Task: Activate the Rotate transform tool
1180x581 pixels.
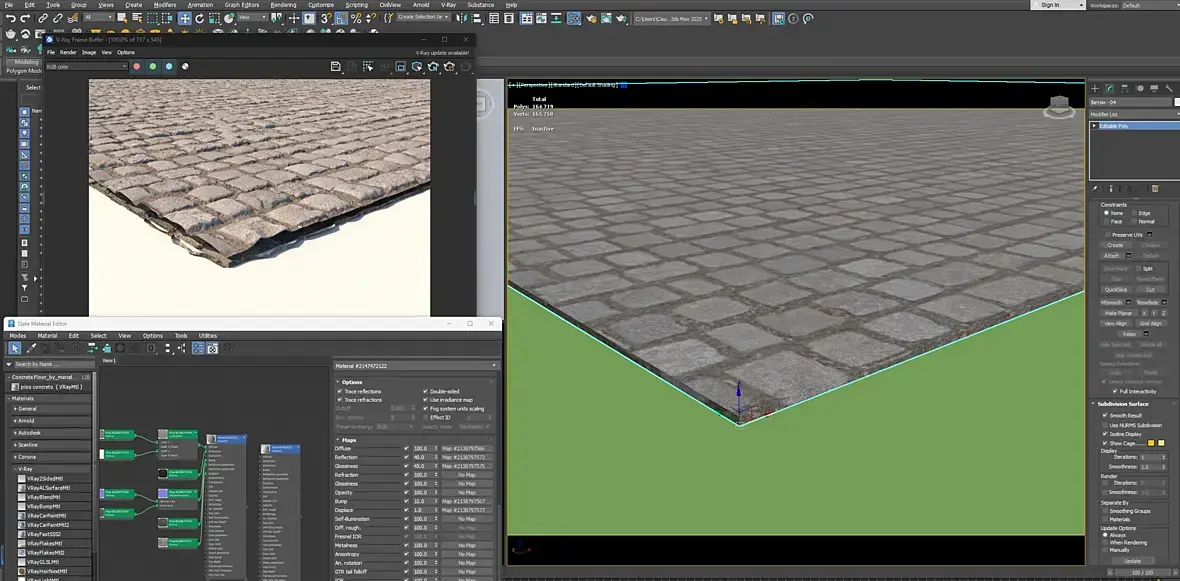Action: [201, 18]
